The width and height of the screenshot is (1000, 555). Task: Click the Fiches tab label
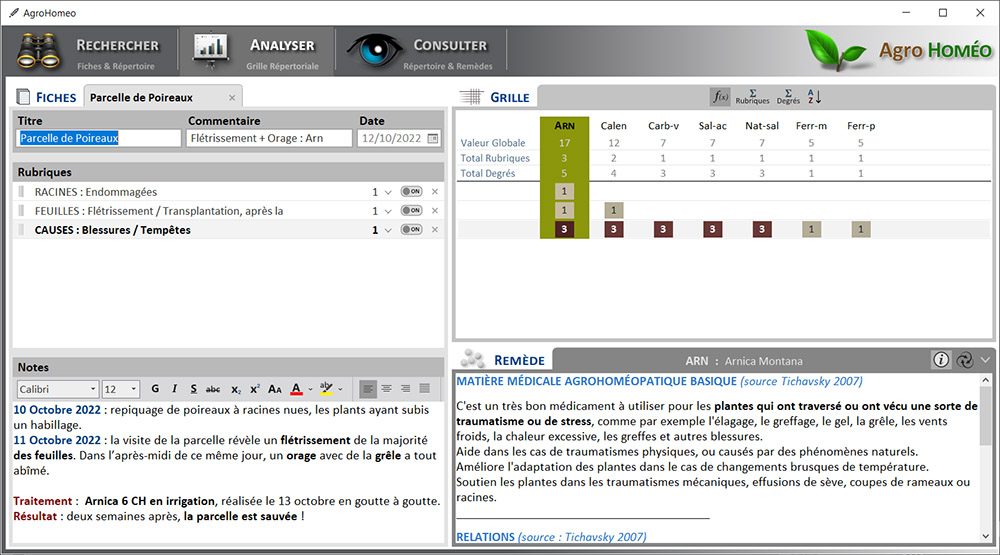(x=56, y=98)
